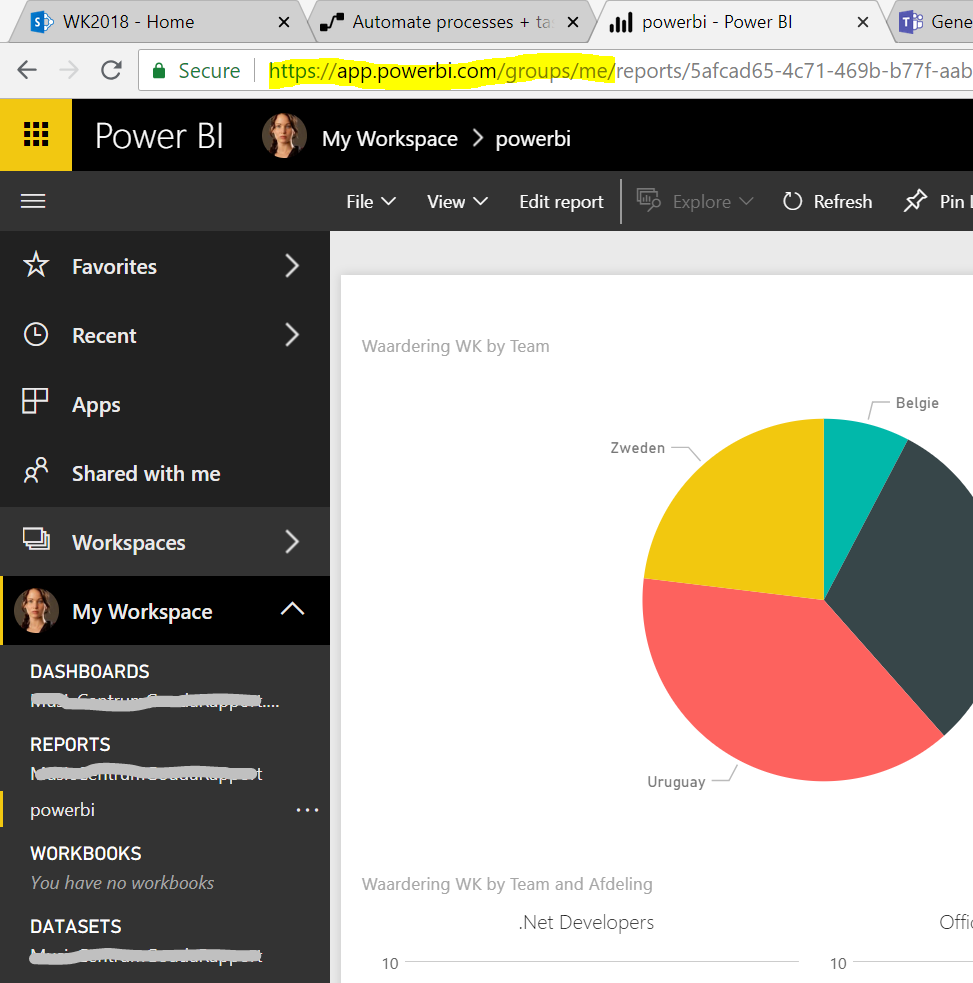Image resolution: width=973 pixels, height=983 pixels.
Task: Open Shared with me in navigation
Action: [146, 473]
